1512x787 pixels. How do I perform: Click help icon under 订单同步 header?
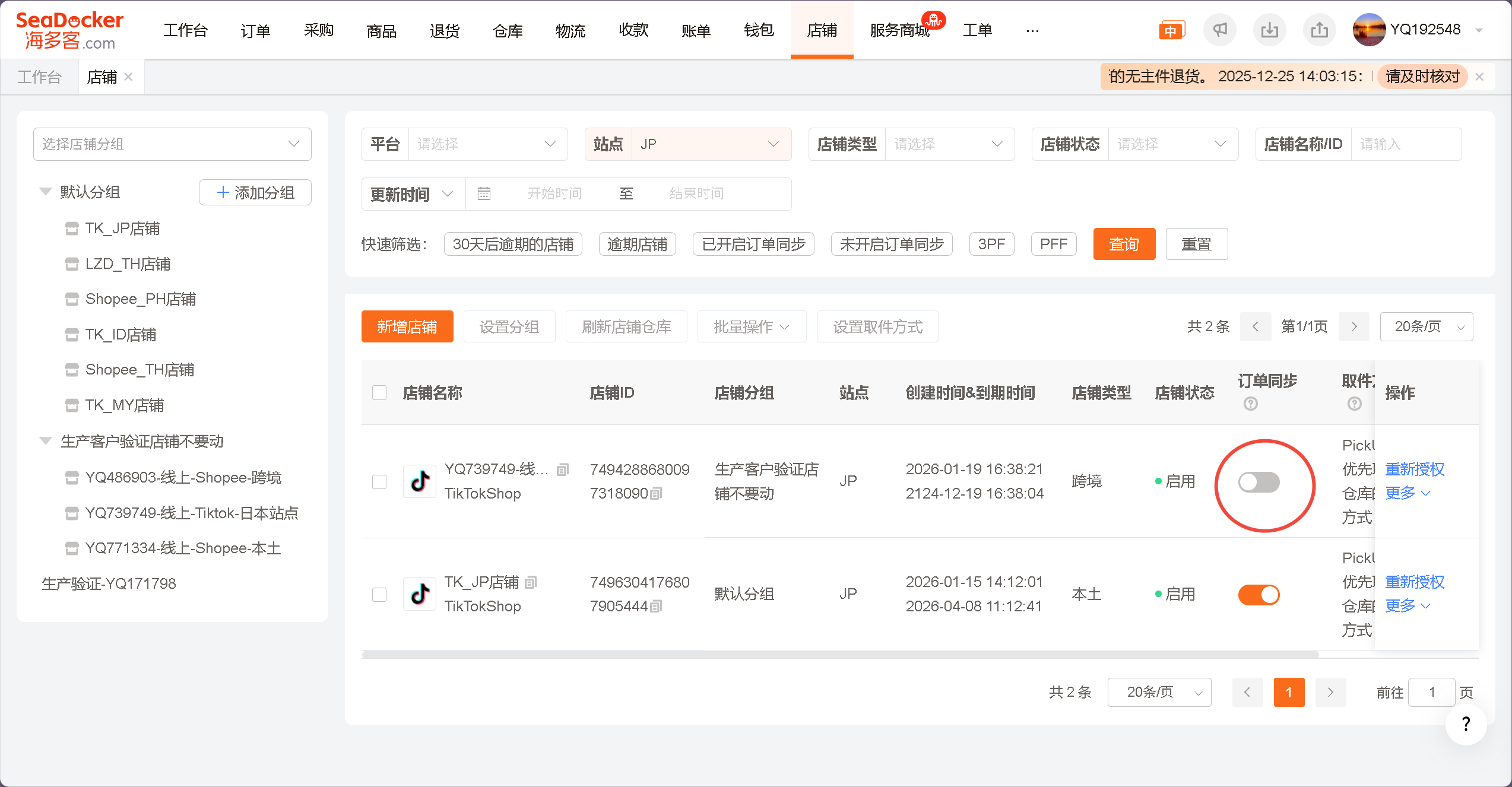click(1250, 404)
